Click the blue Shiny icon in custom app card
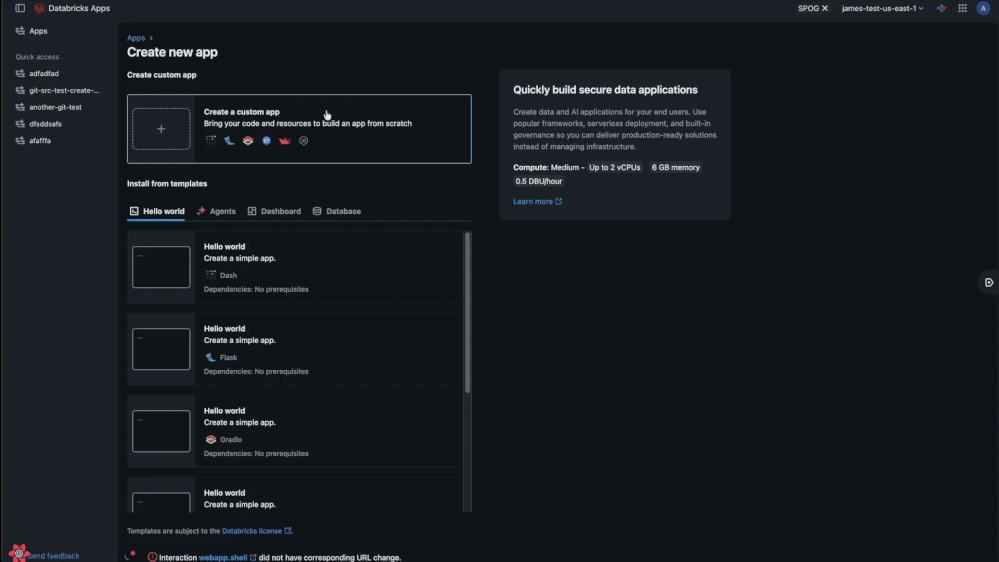Viewport: 999px width, 562px height. 266,140
